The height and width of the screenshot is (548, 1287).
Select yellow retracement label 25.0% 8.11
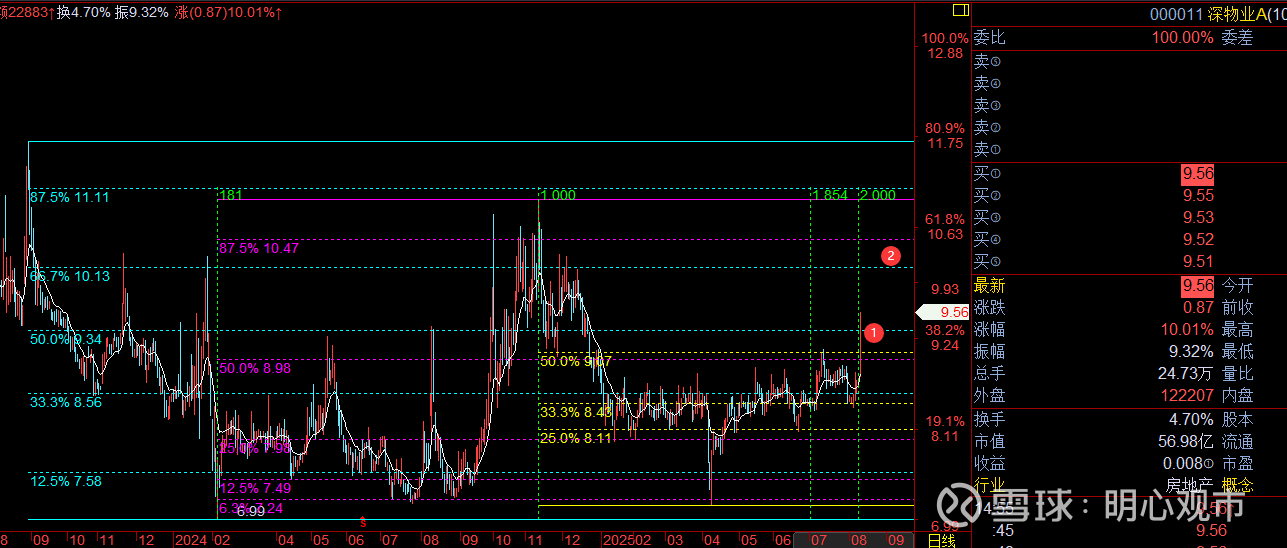[x=576, y=437]
